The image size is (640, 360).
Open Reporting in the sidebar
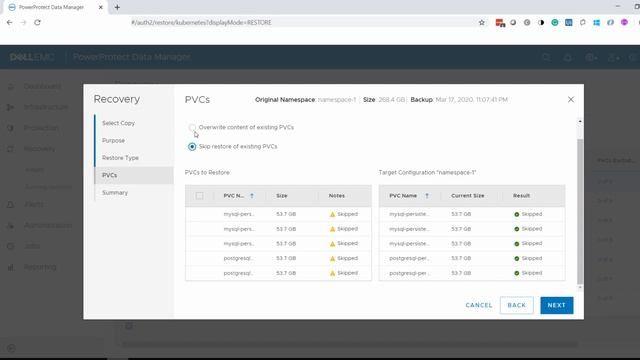tap(40, 267)
